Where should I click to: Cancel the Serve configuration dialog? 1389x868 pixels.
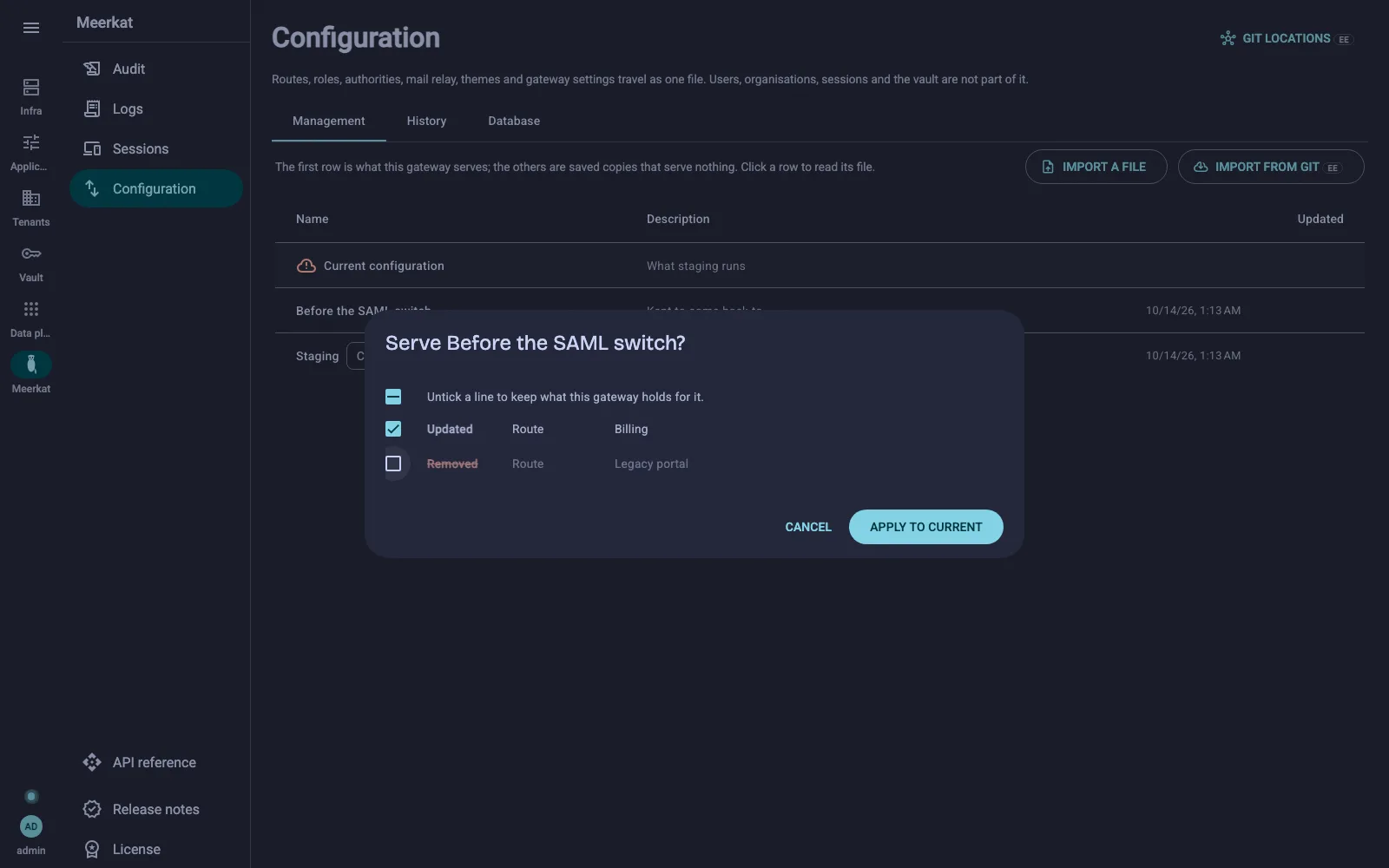(x=808, y=527)
